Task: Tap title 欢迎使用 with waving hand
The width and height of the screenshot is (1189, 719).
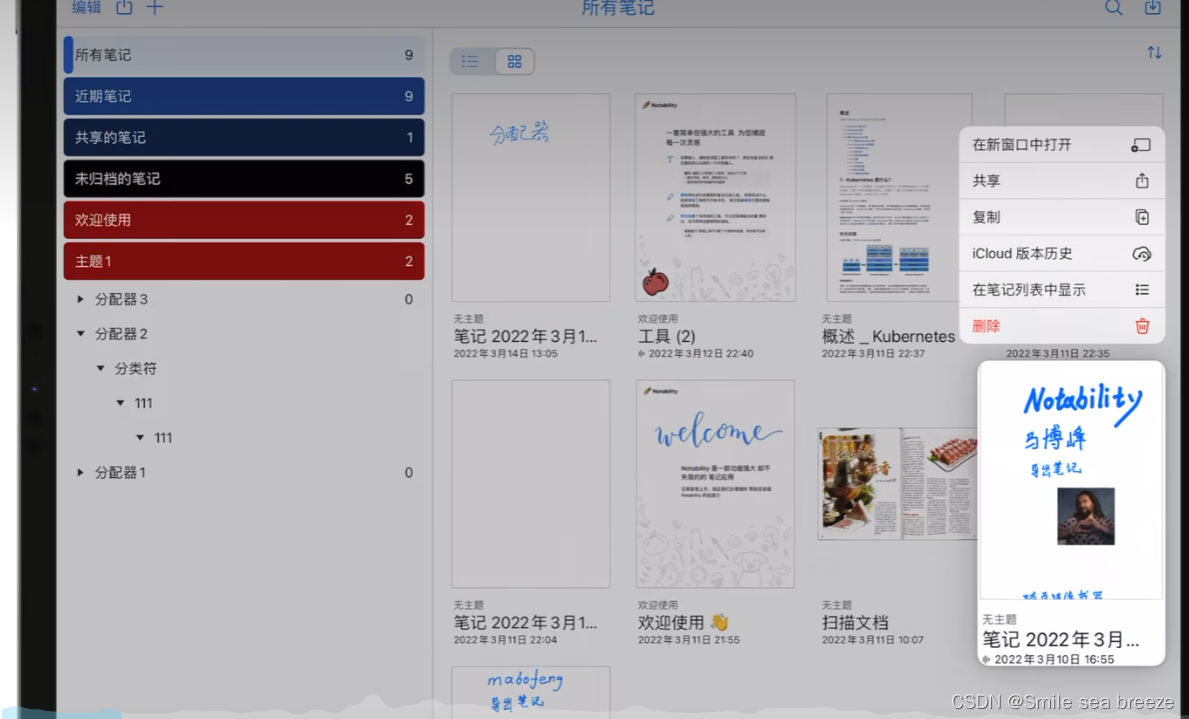Action: [683, 623]
